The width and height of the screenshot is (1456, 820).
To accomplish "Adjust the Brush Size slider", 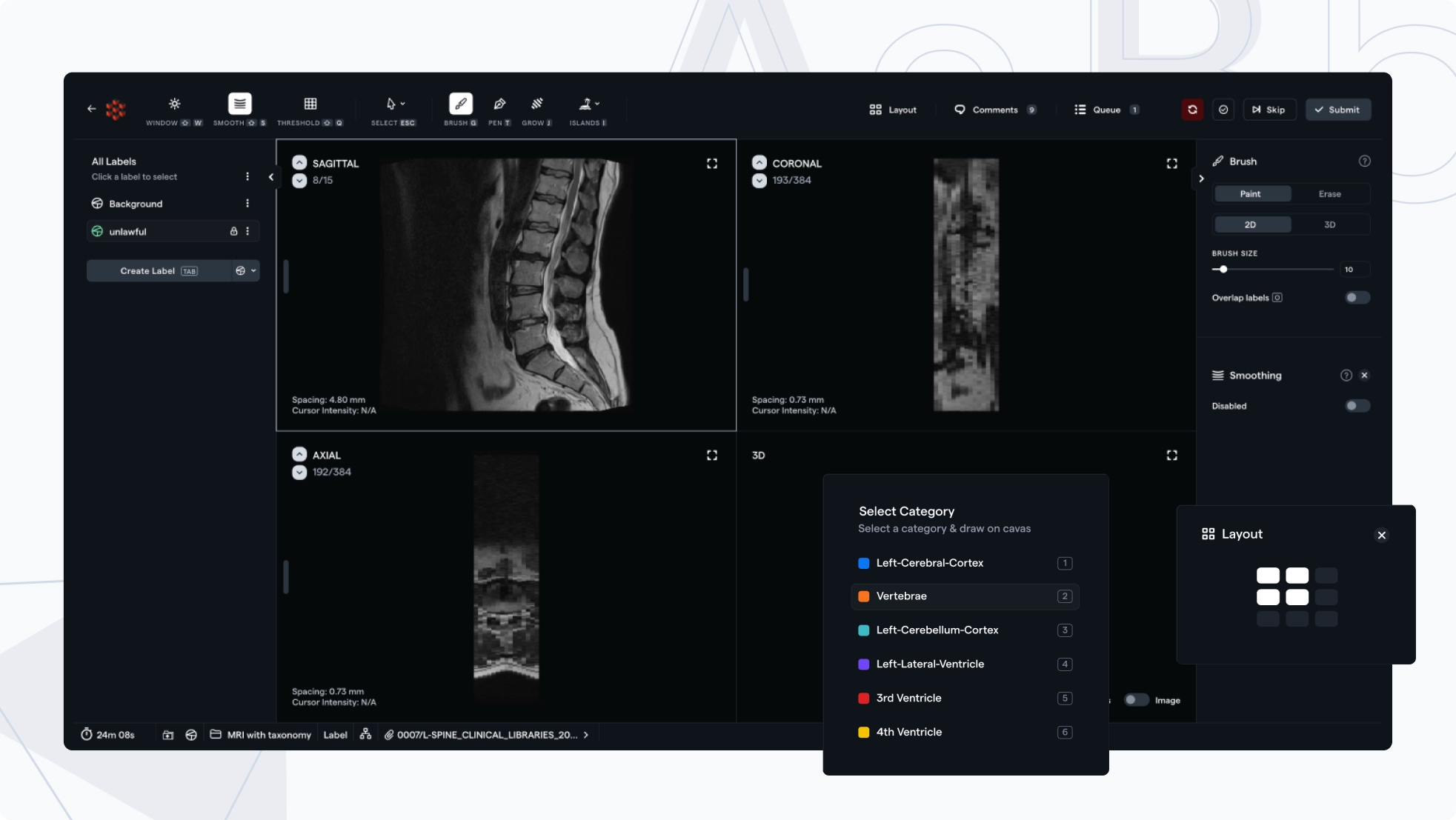I will pyautogui.click(x=1223, y=270).
